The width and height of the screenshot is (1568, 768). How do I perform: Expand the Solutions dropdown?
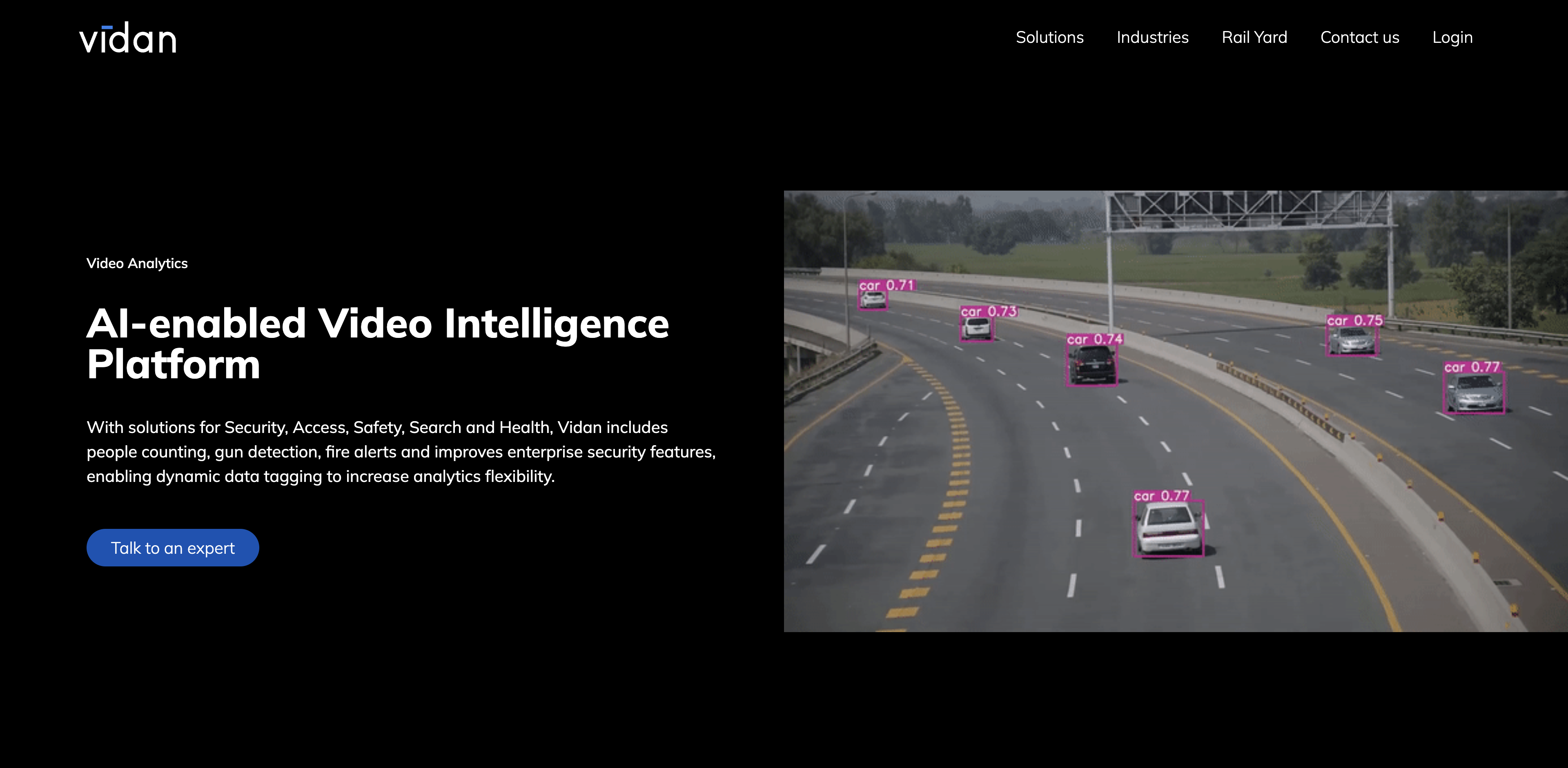(x=1049, y=37)
